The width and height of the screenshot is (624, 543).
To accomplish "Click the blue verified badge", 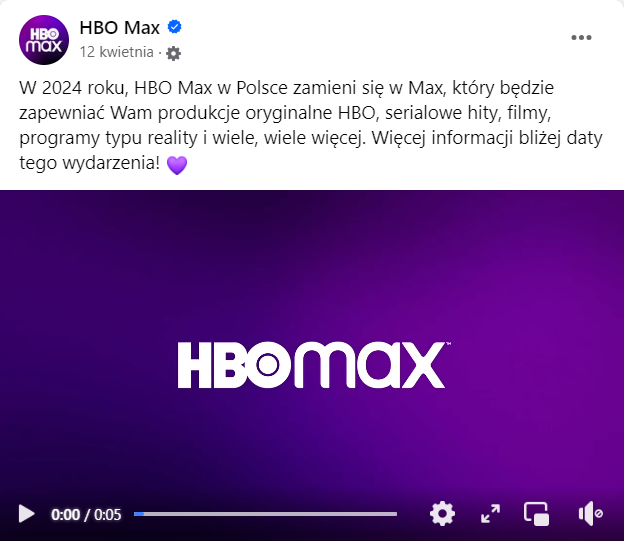I will [174, 27].
